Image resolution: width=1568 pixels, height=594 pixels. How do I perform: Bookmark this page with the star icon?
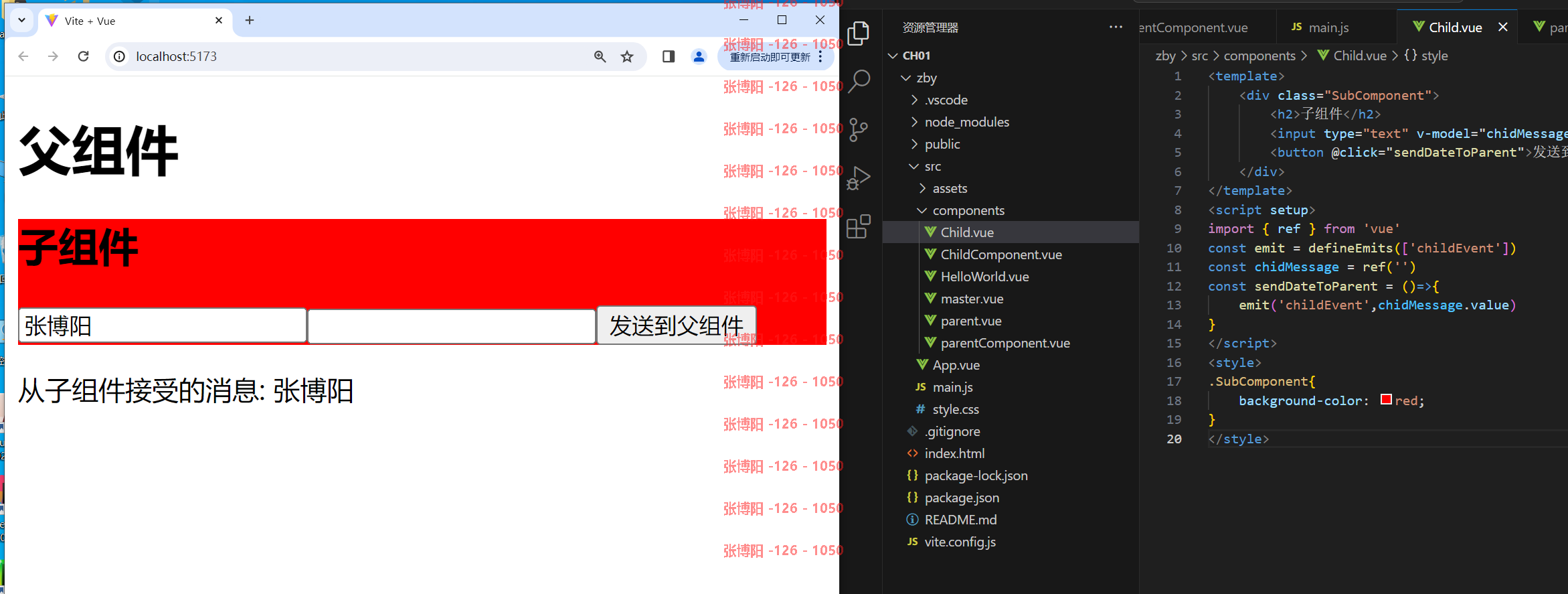[627, 56]
